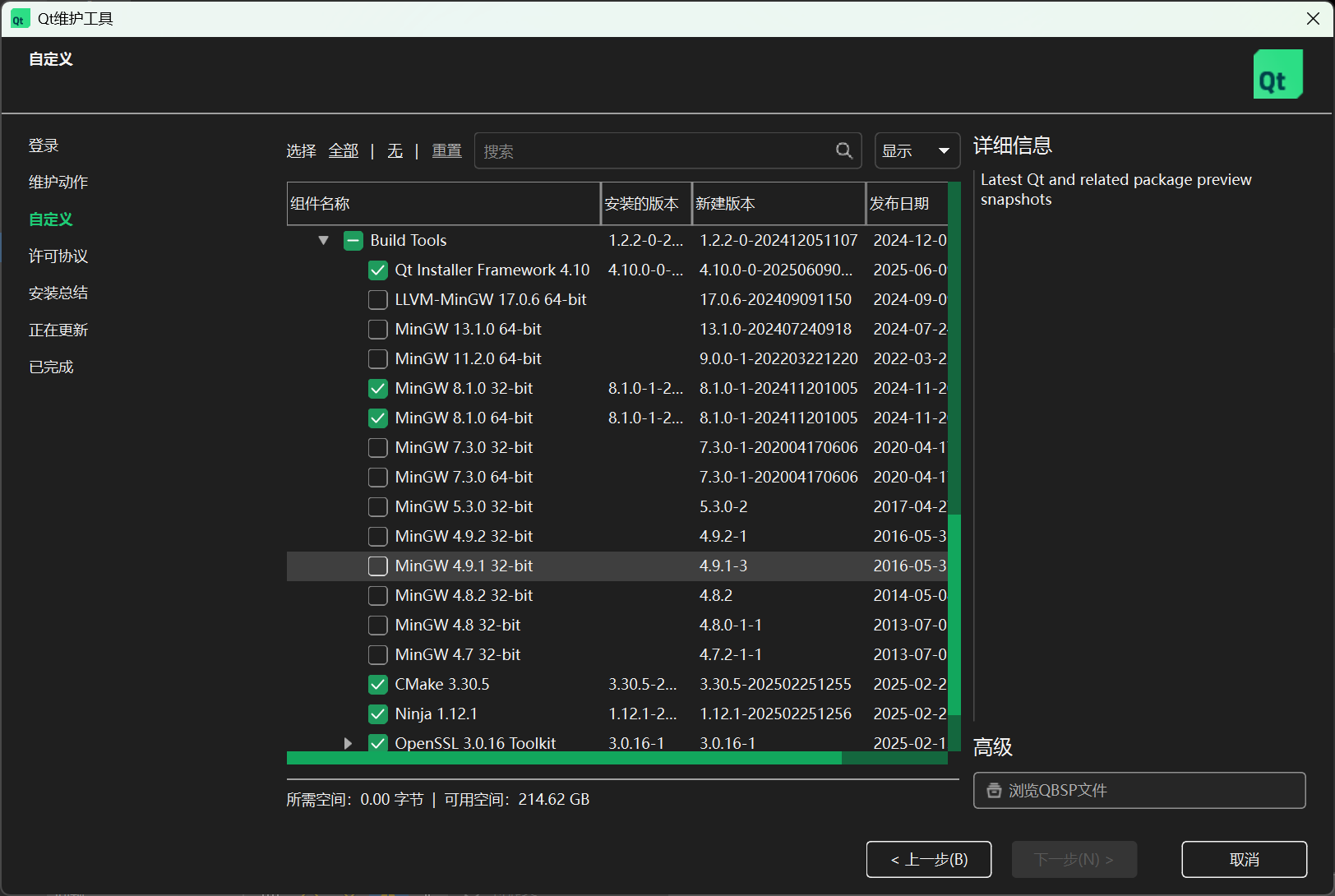Click the green progress bar below the list
The height and width of the screenshot is (896, 1335).
564,757
